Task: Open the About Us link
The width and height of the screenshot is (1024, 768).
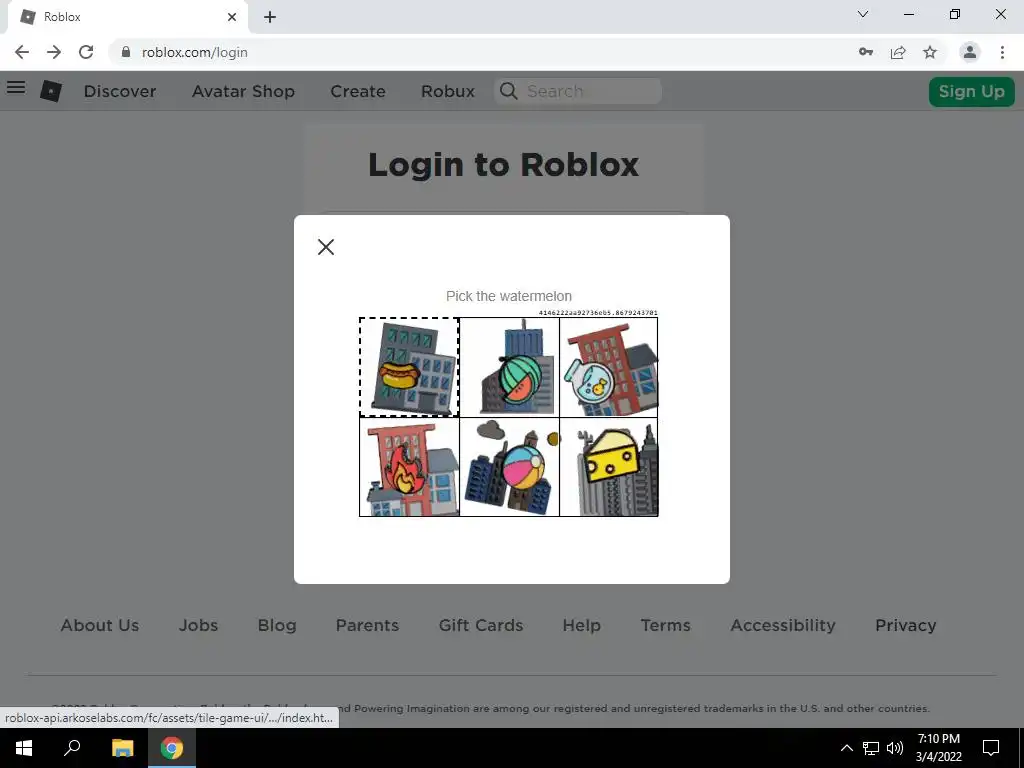Action: 100,625
